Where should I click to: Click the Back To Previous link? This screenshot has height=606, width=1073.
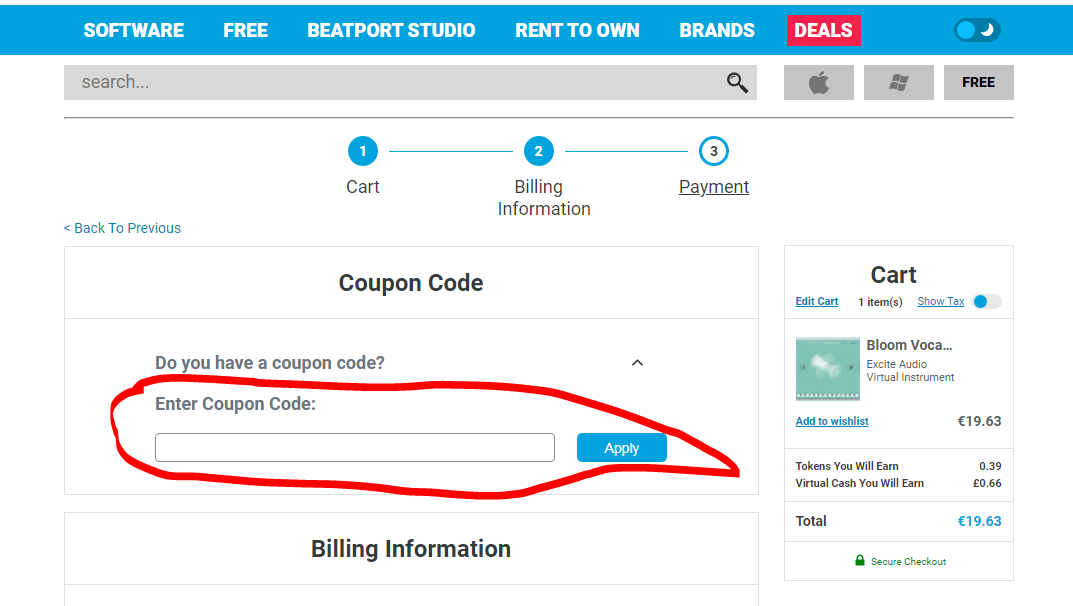[x=122, y=228]
